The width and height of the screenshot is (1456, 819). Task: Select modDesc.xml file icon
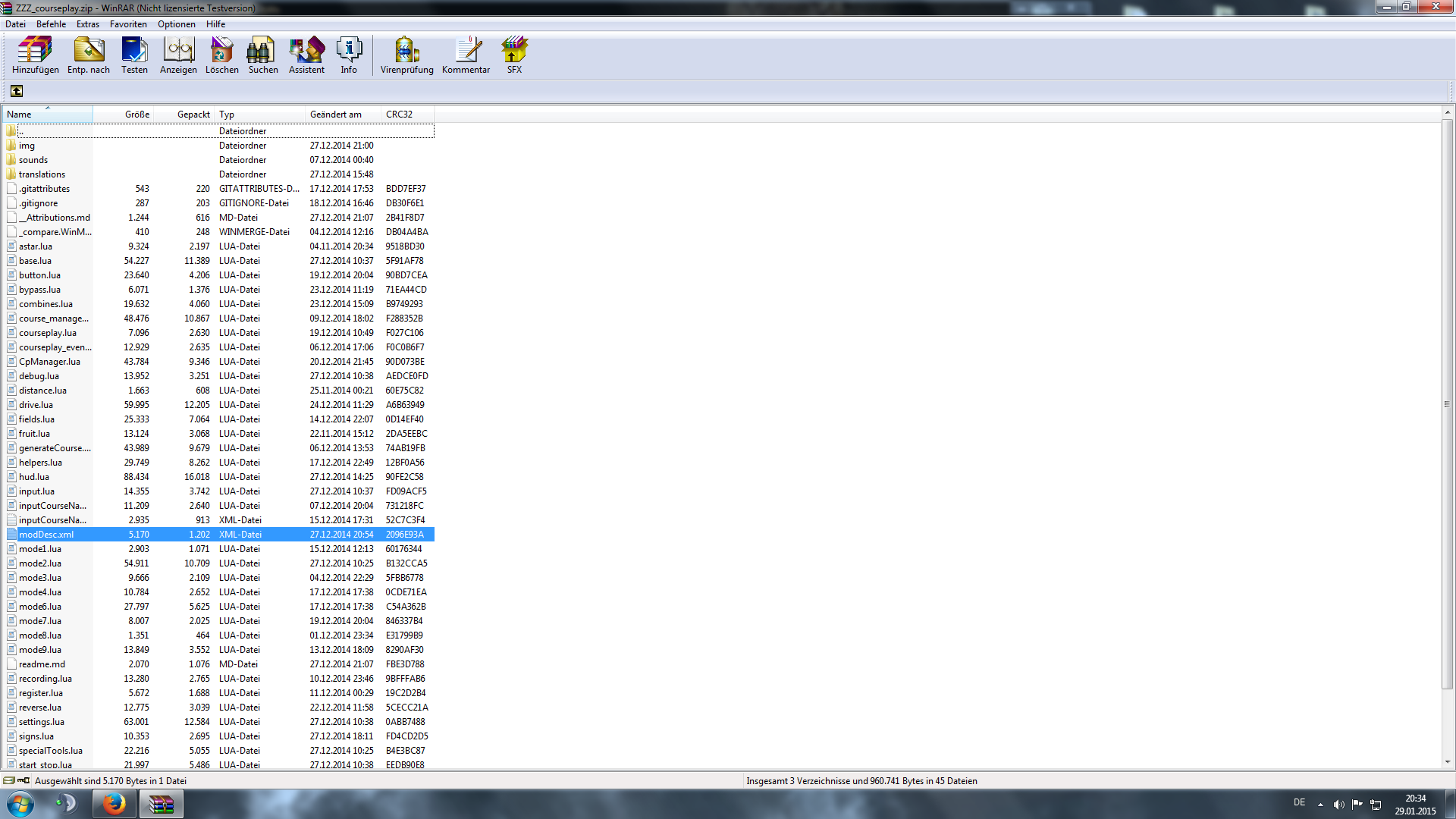(11, 535)
